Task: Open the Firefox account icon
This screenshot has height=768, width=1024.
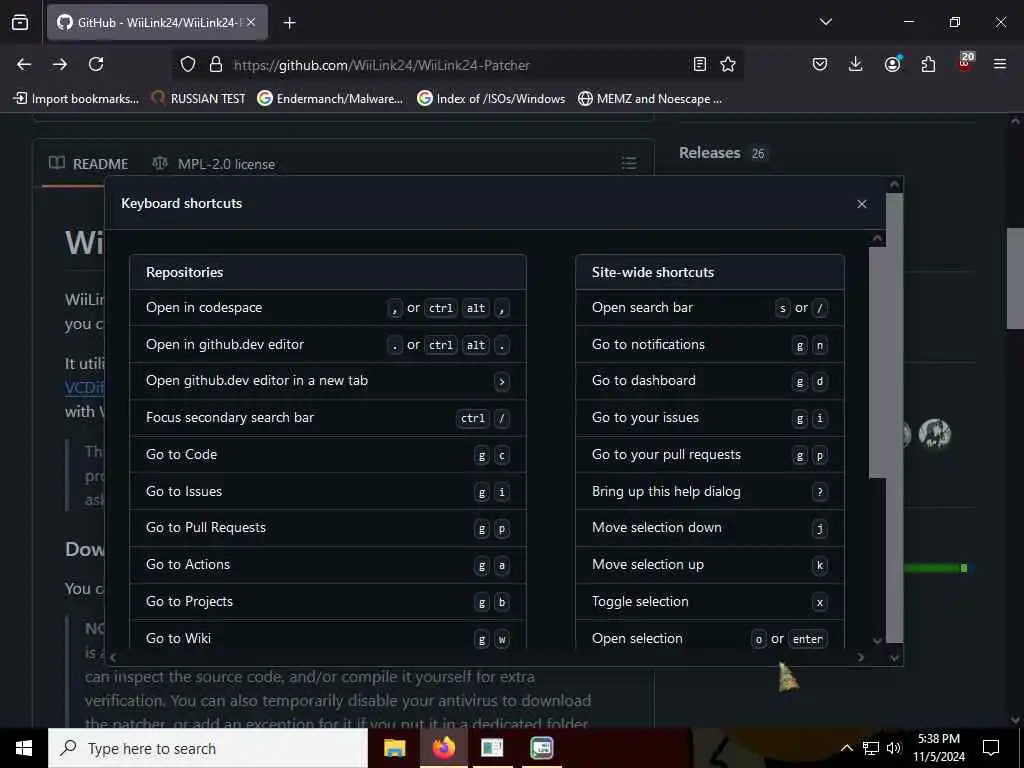Action: (x=892, y=64)
